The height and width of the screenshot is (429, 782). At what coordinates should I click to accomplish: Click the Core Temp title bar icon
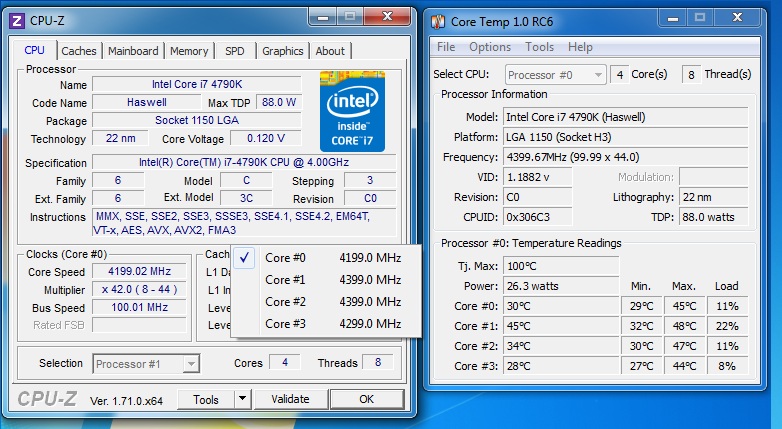437,21
